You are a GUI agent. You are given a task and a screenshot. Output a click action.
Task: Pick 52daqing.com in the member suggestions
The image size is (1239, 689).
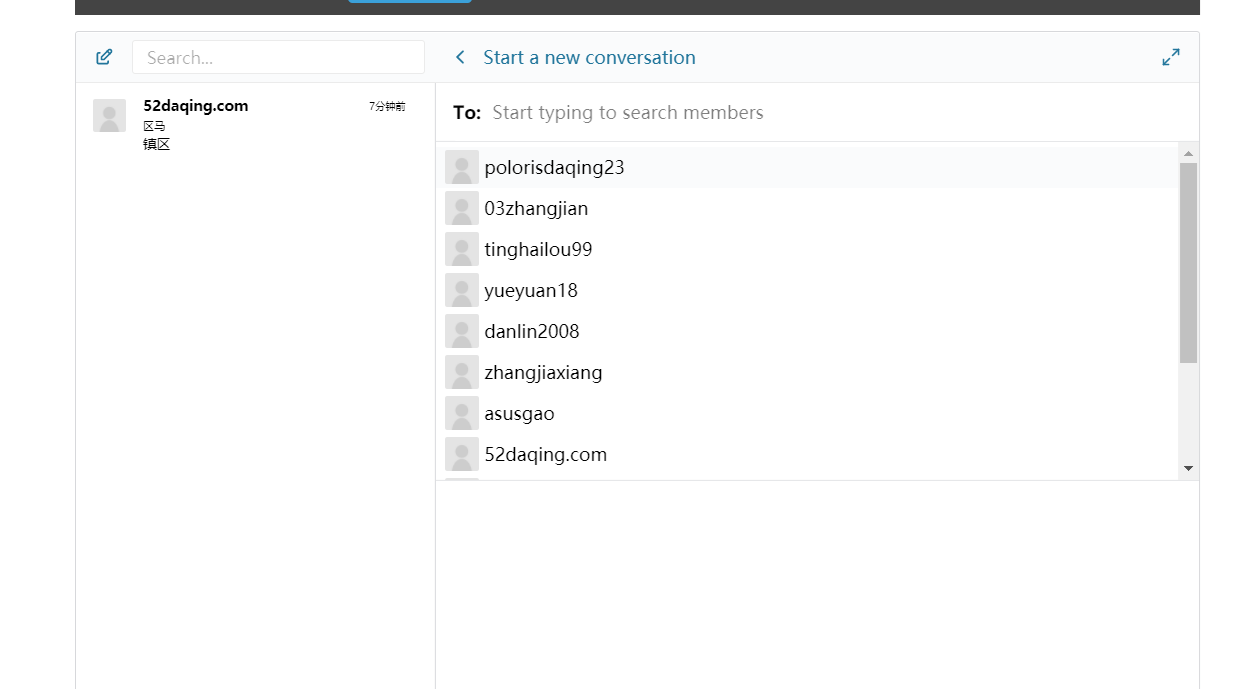(545, 454)
